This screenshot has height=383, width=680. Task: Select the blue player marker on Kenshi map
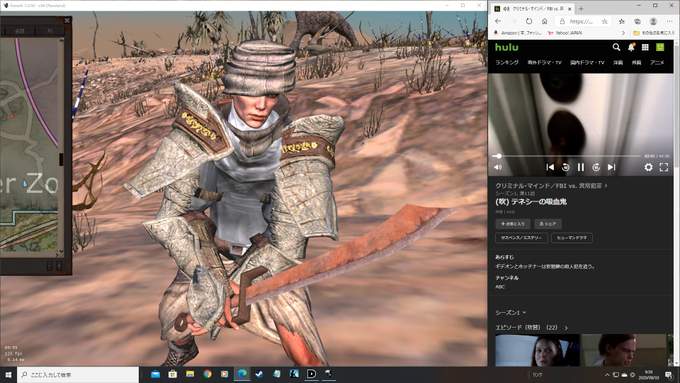tap(25, 184)
